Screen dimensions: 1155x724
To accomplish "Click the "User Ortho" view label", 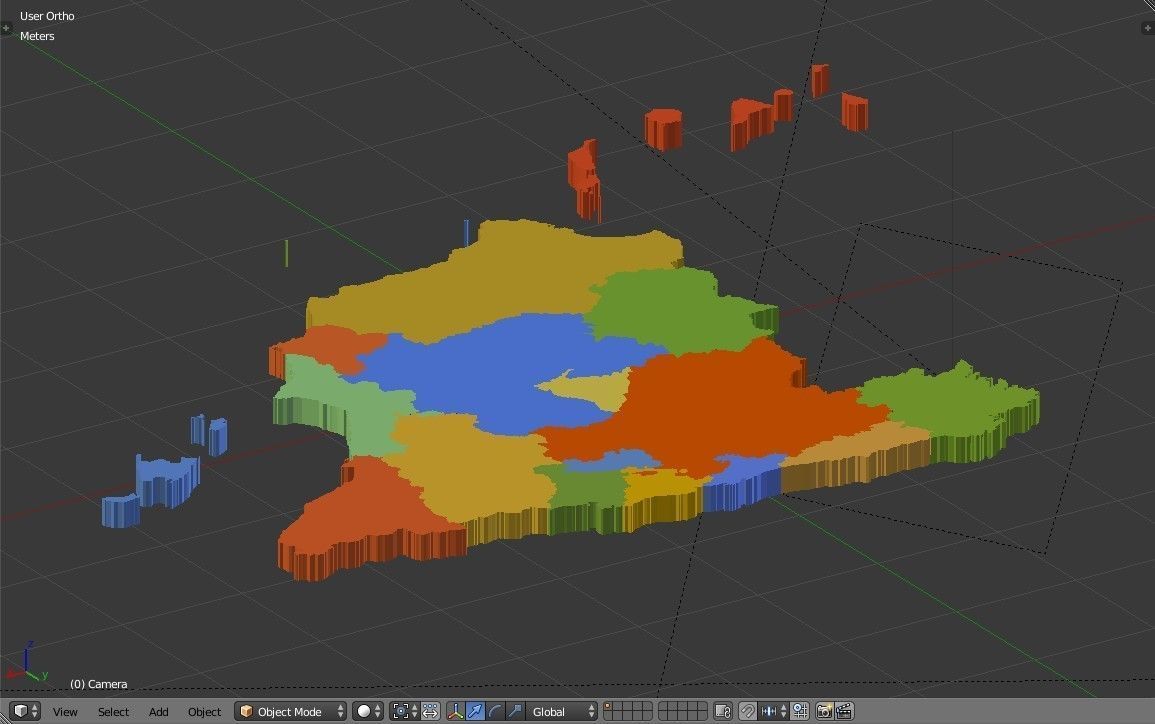I will [47, 15].
